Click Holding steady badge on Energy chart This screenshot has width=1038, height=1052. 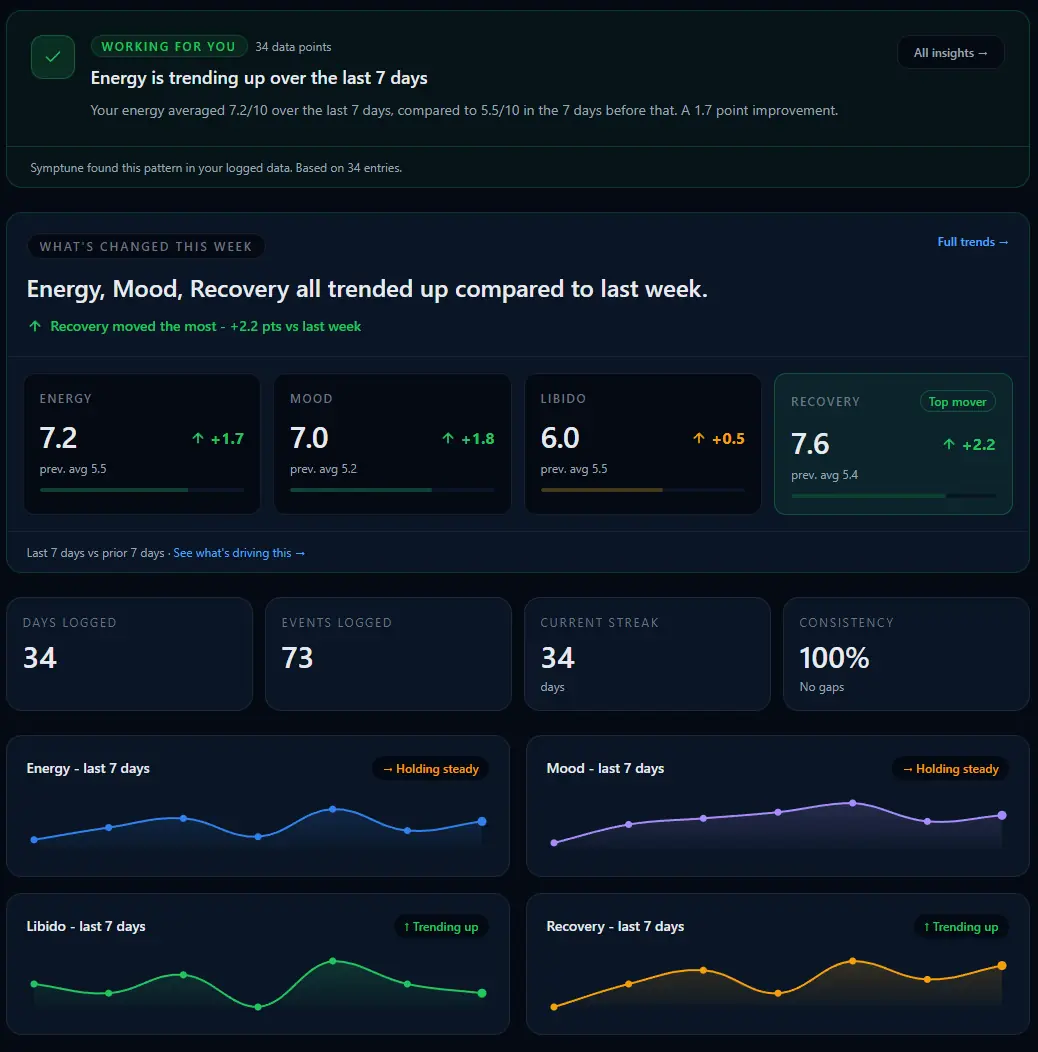click(x=430, y=769)
